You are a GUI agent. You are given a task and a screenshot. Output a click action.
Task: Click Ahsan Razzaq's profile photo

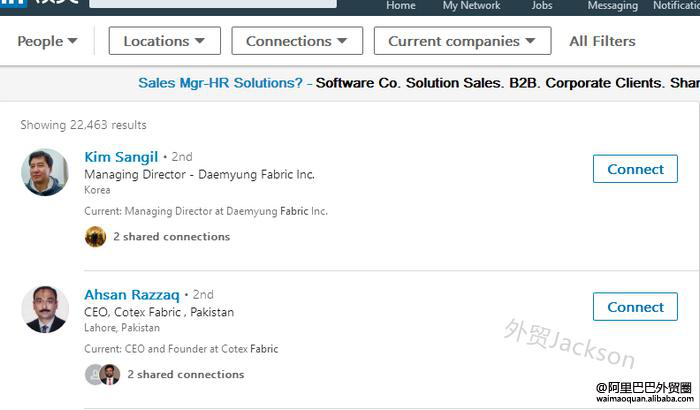tap(45, 310)
